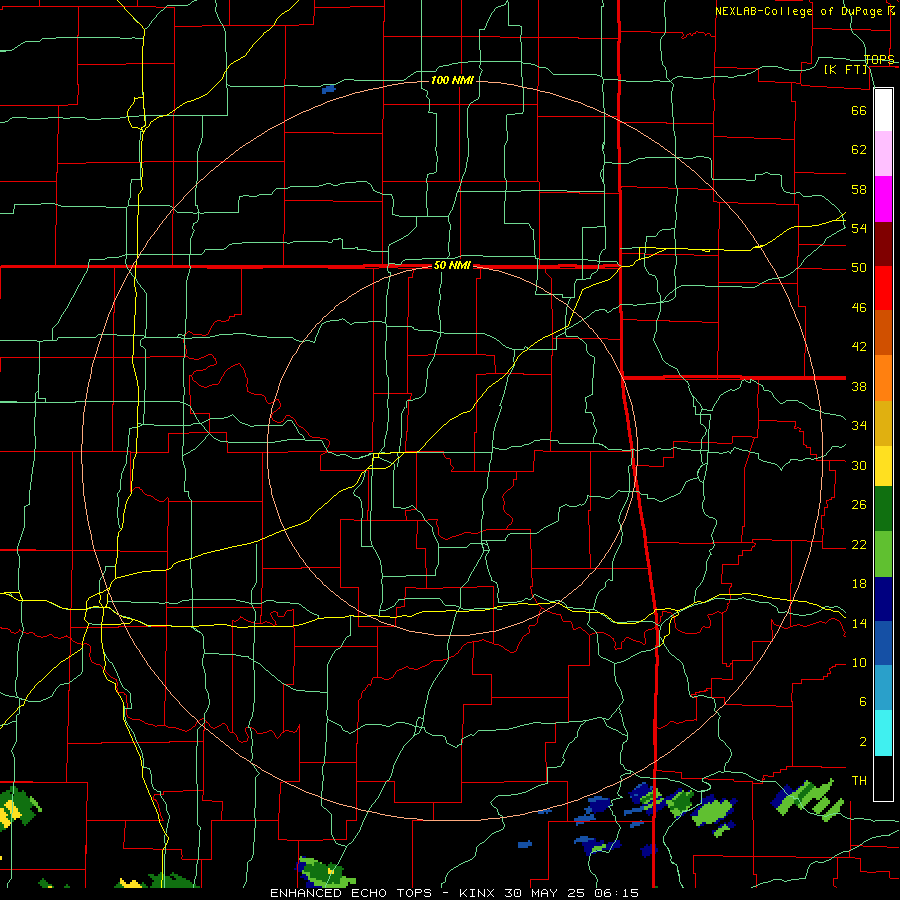Click the 'TOPS' legend title
Screen dimensions: 900x900
pos(879,59)
